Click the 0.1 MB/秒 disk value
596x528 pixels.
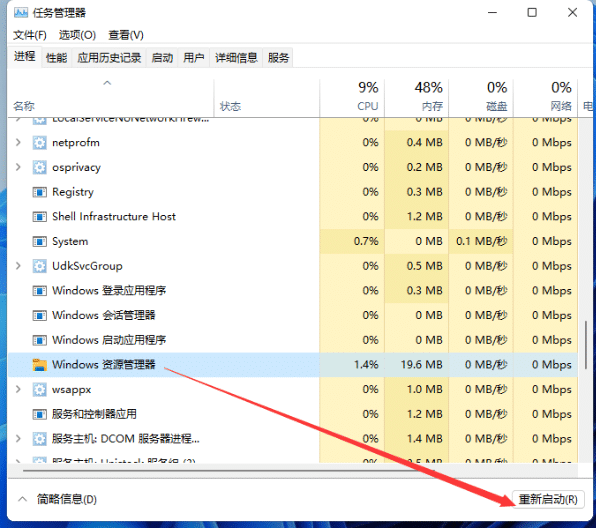[x=482, y=241]
